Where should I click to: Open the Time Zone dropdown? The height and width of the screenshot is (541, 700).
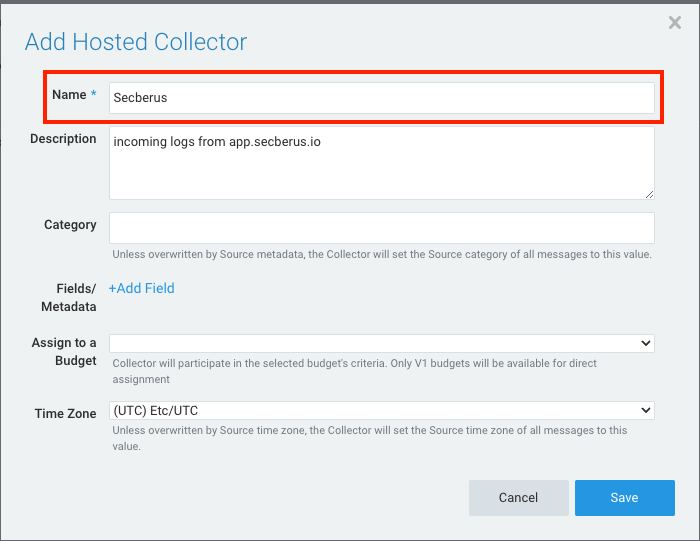pos(382,410)
